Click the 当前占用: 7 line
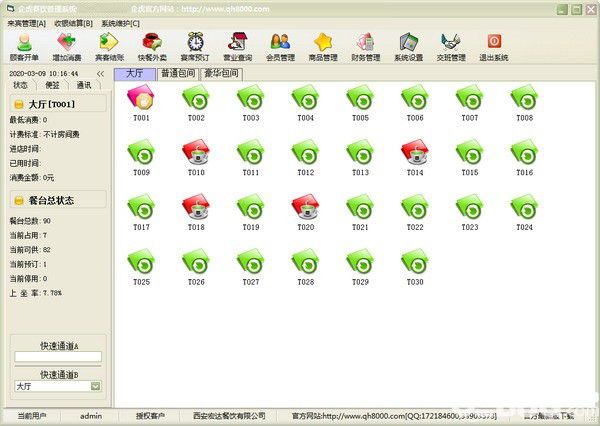The image size is (600, 426). tap(28, 235)
